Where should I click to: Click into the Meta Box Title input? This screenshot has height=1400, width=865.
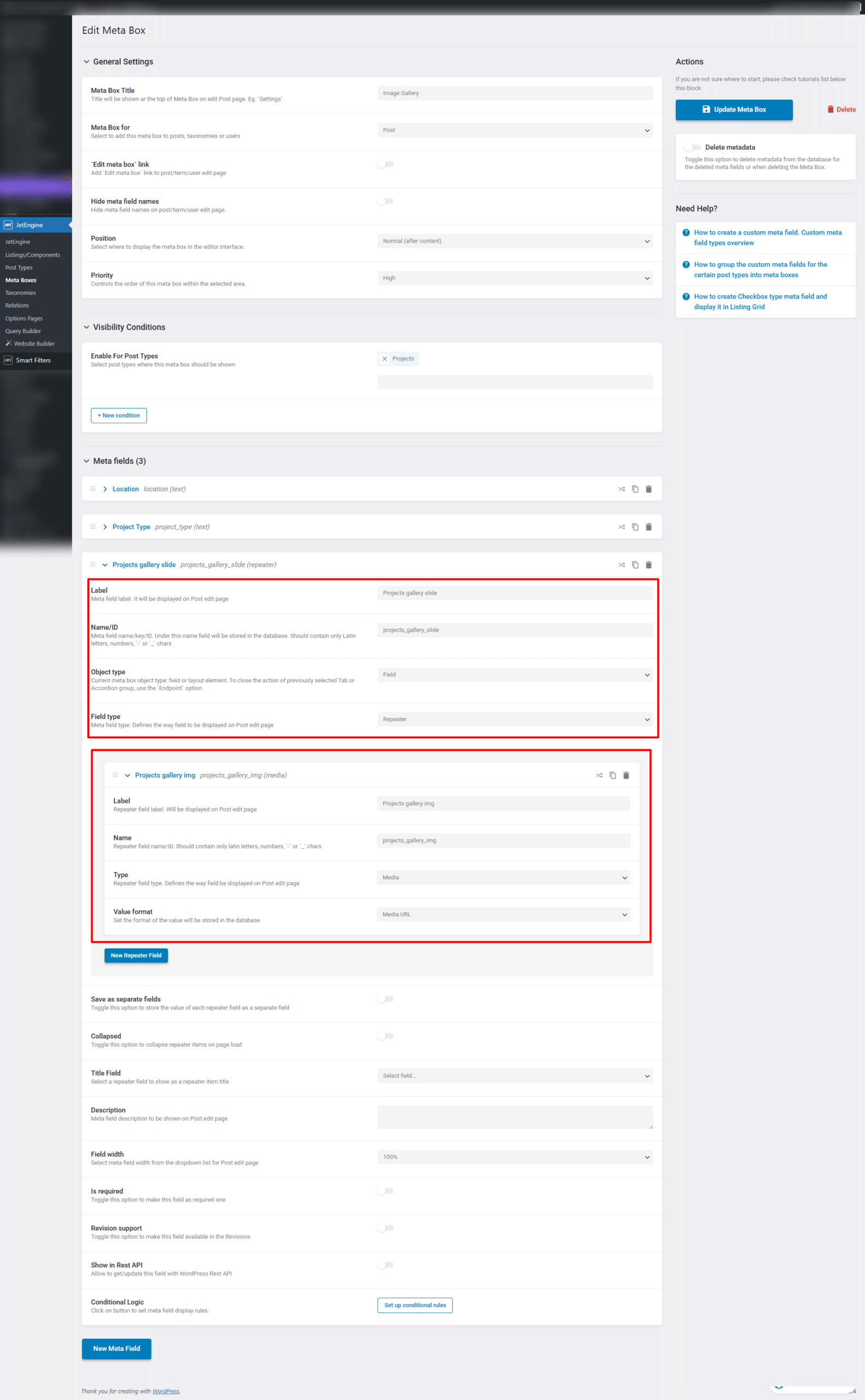515,94
